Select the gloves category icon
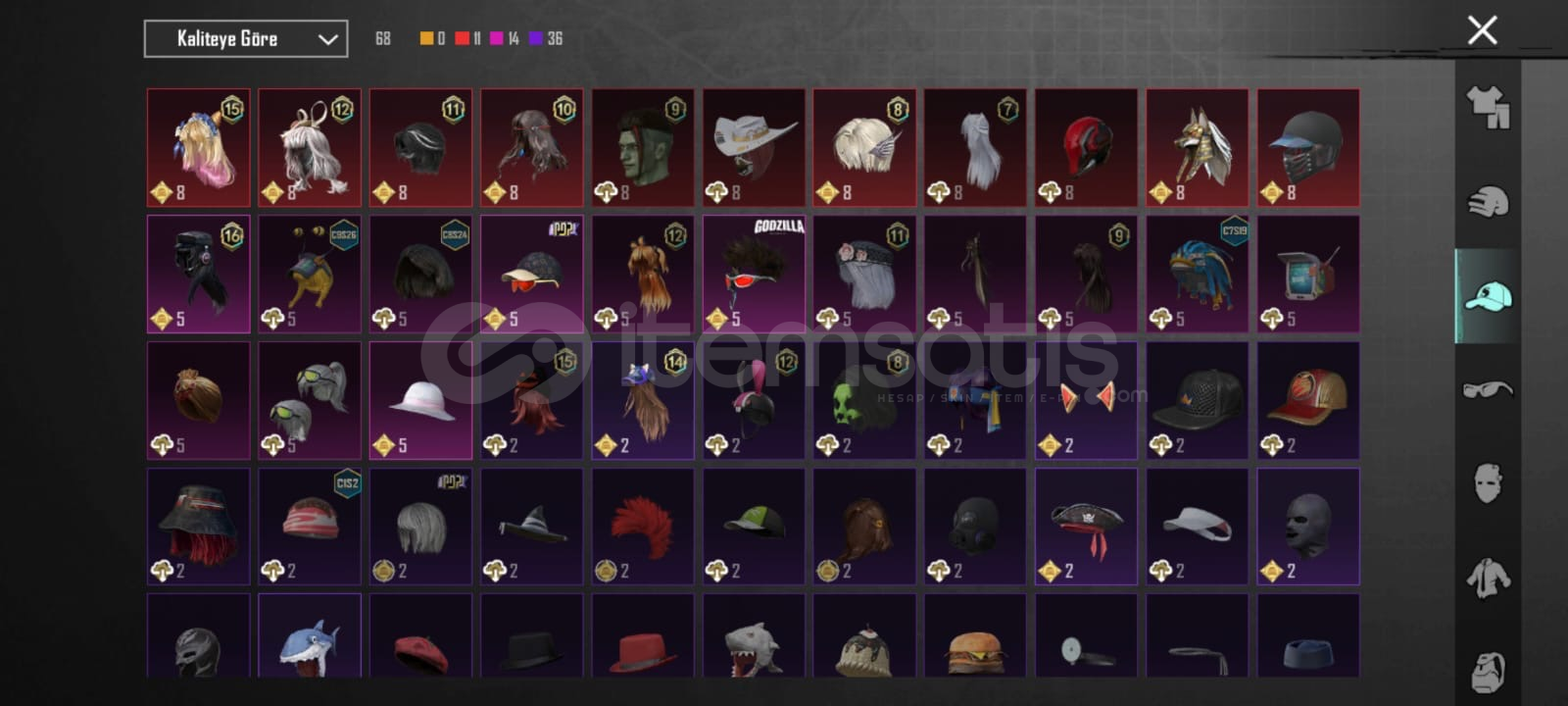The image size is (1568, 706). pos(1488,201)
